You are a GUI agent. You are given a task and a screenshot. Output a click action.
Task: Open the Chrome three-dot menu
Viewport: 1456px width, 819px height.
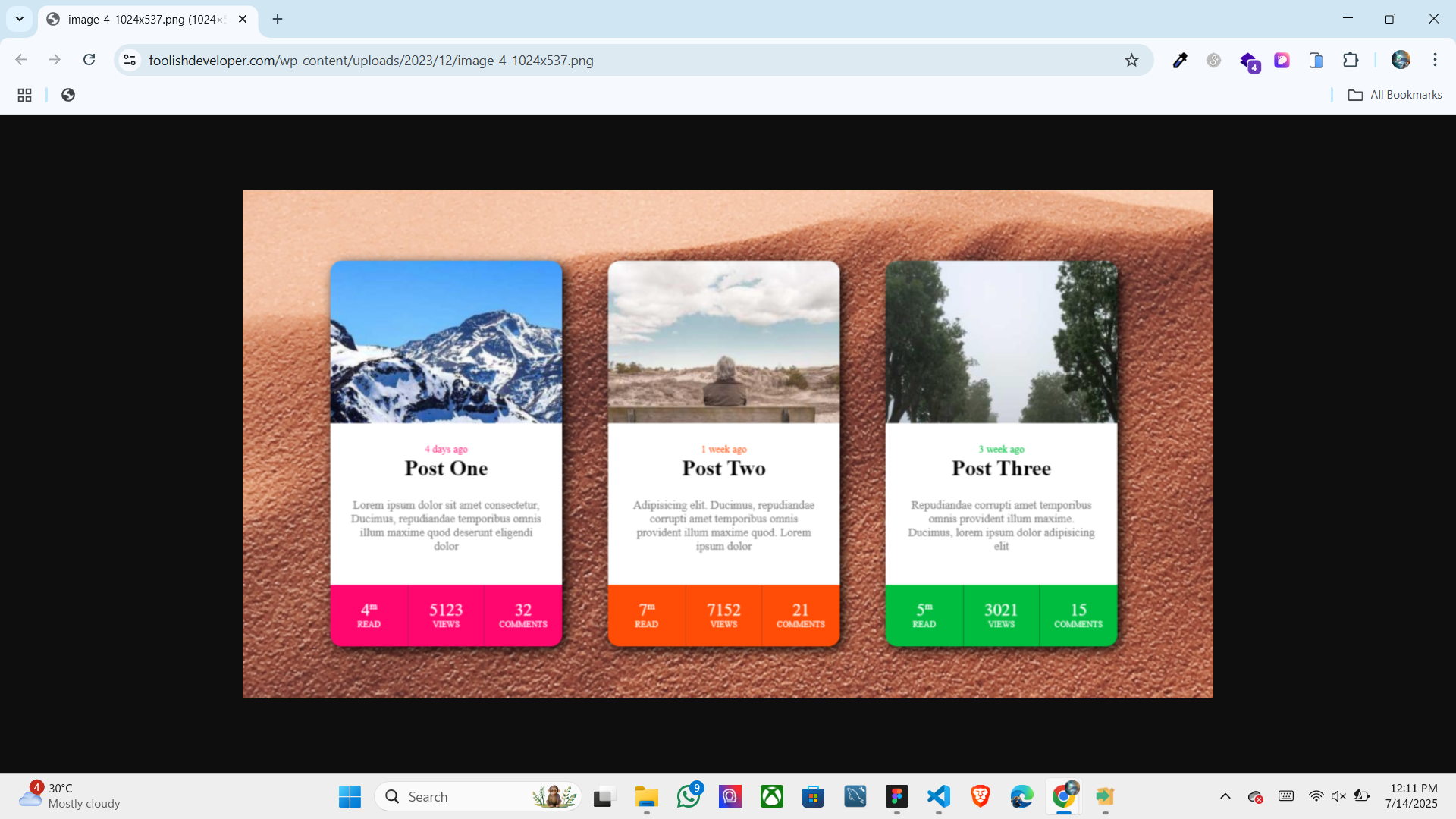[1435, 60]
